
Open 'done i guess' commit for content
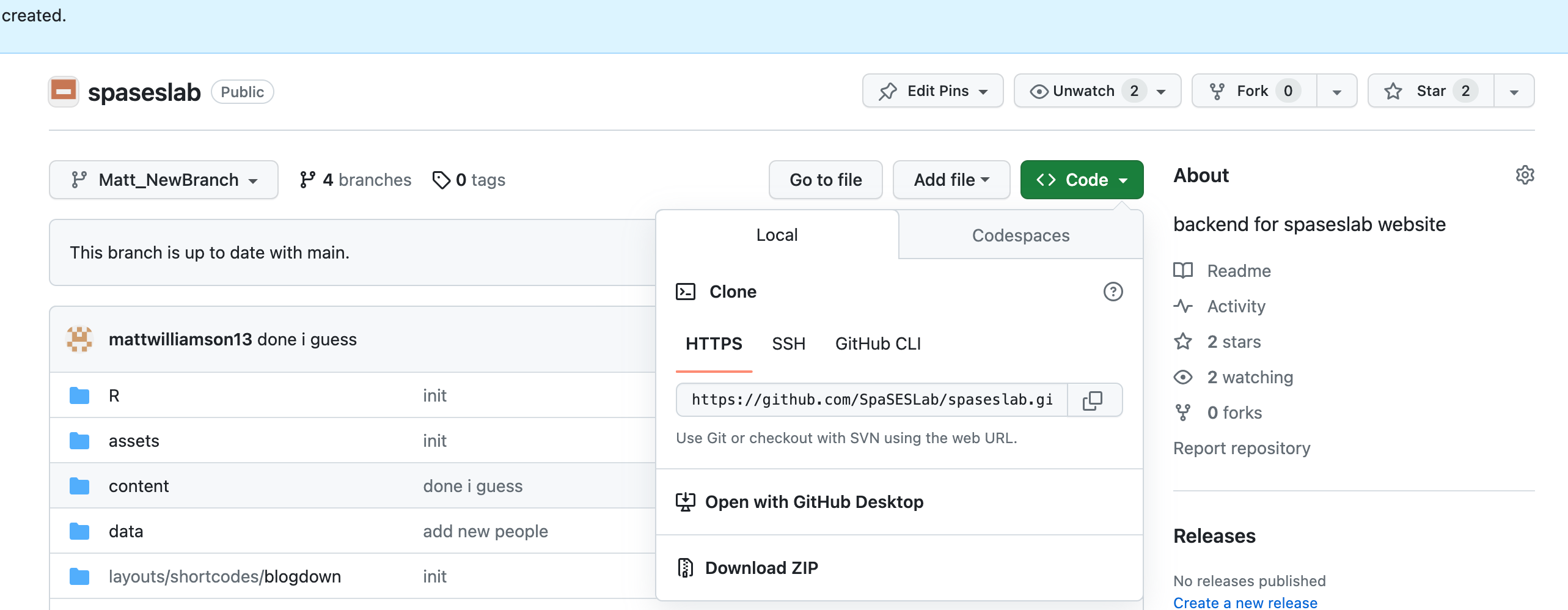click(473, 486)
